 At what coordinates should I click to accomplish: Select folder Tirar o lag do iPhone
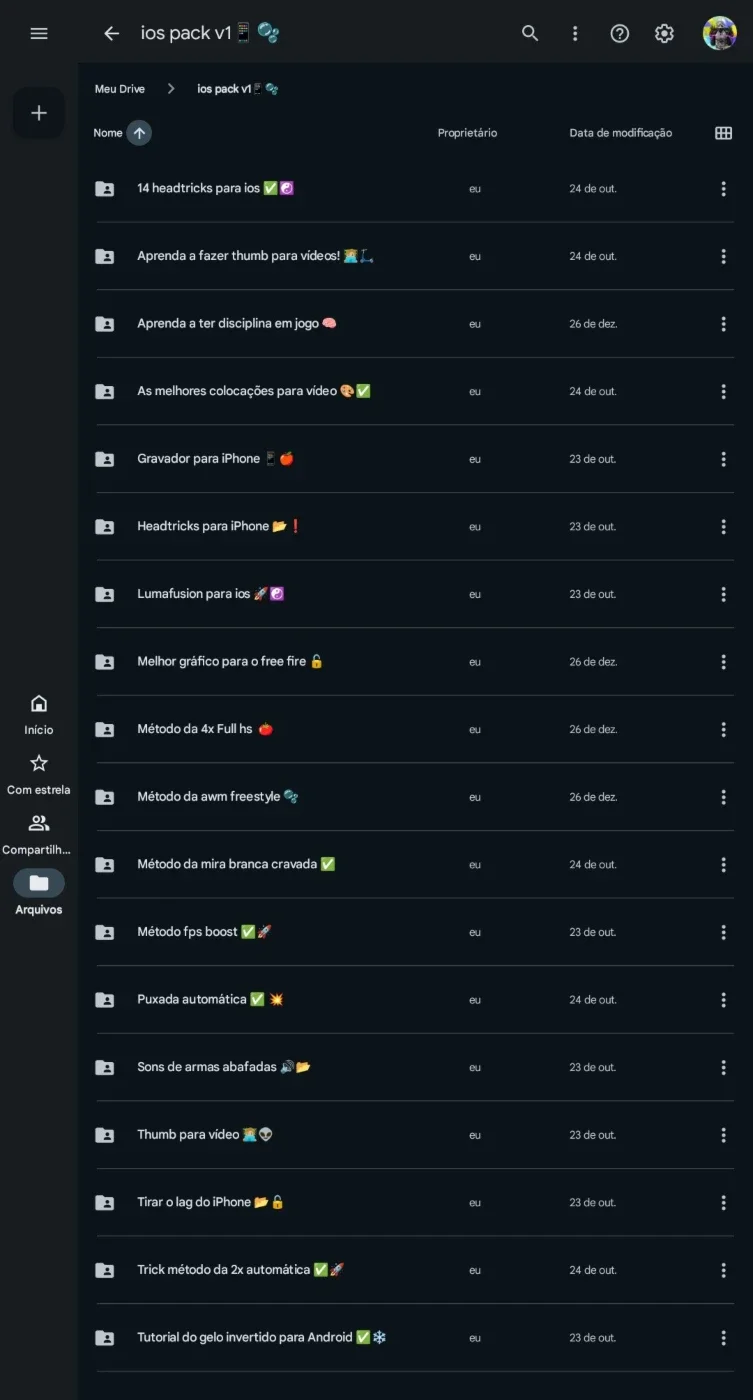[x=415, y=1202]
